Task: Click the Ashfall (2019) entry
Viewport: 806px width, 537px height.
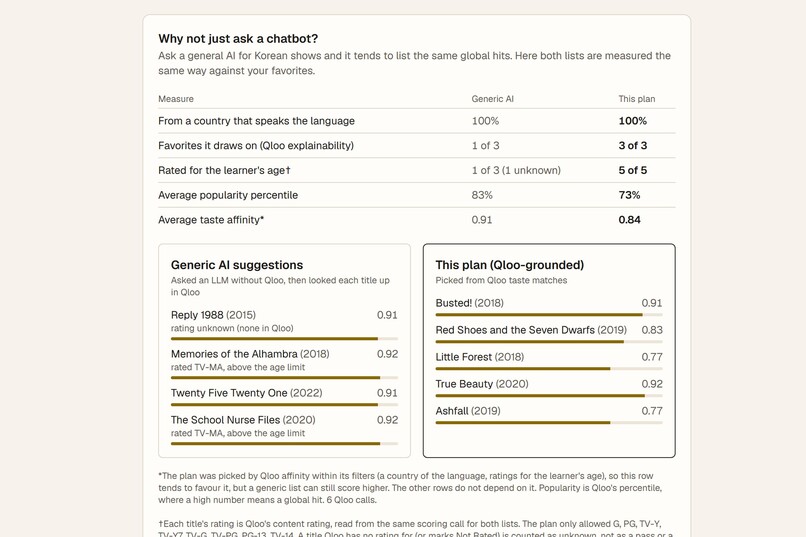Action: (x=468, y=411)
